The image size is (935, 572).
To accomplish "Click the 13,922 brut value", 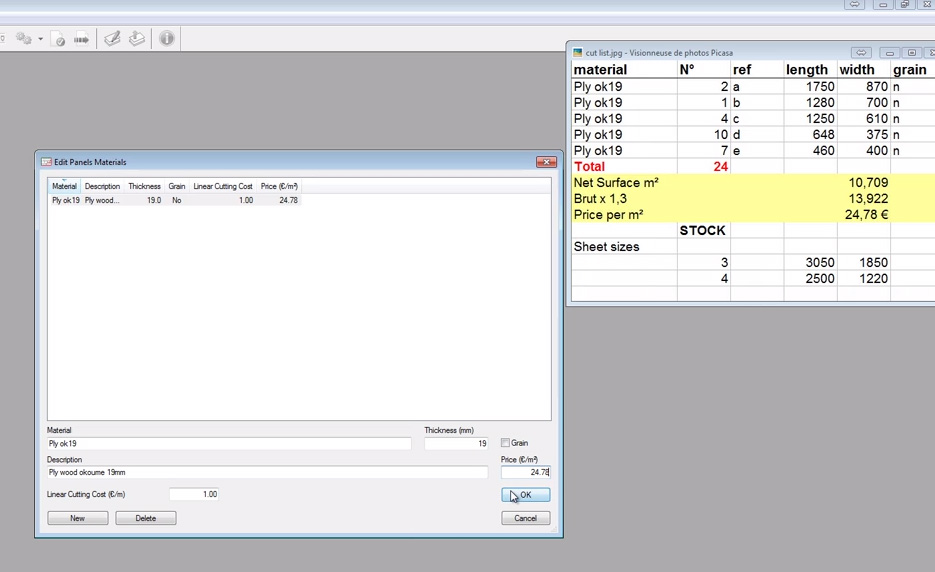I will point(868,199).
